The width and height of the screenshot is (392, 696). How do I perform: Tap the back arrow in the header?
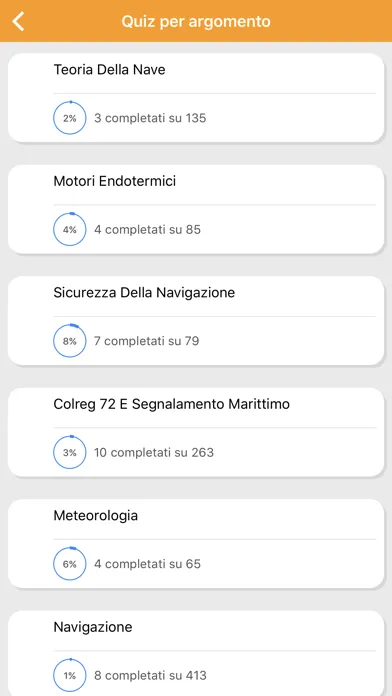[x=18, y=21]
